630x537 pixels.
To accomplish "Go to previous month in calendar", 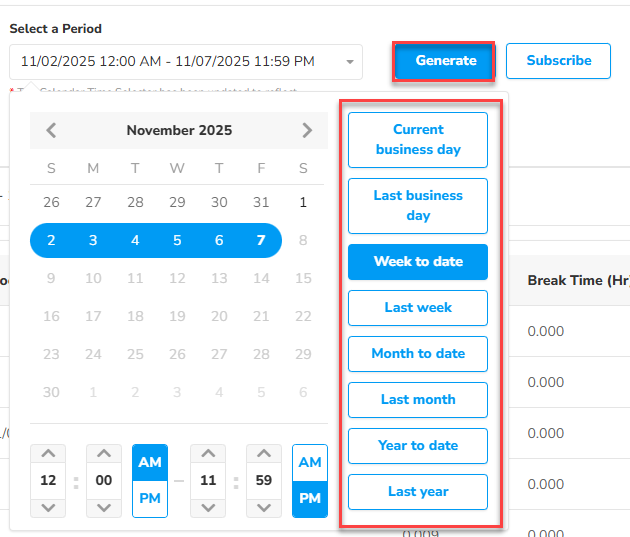I will point(52,130).
